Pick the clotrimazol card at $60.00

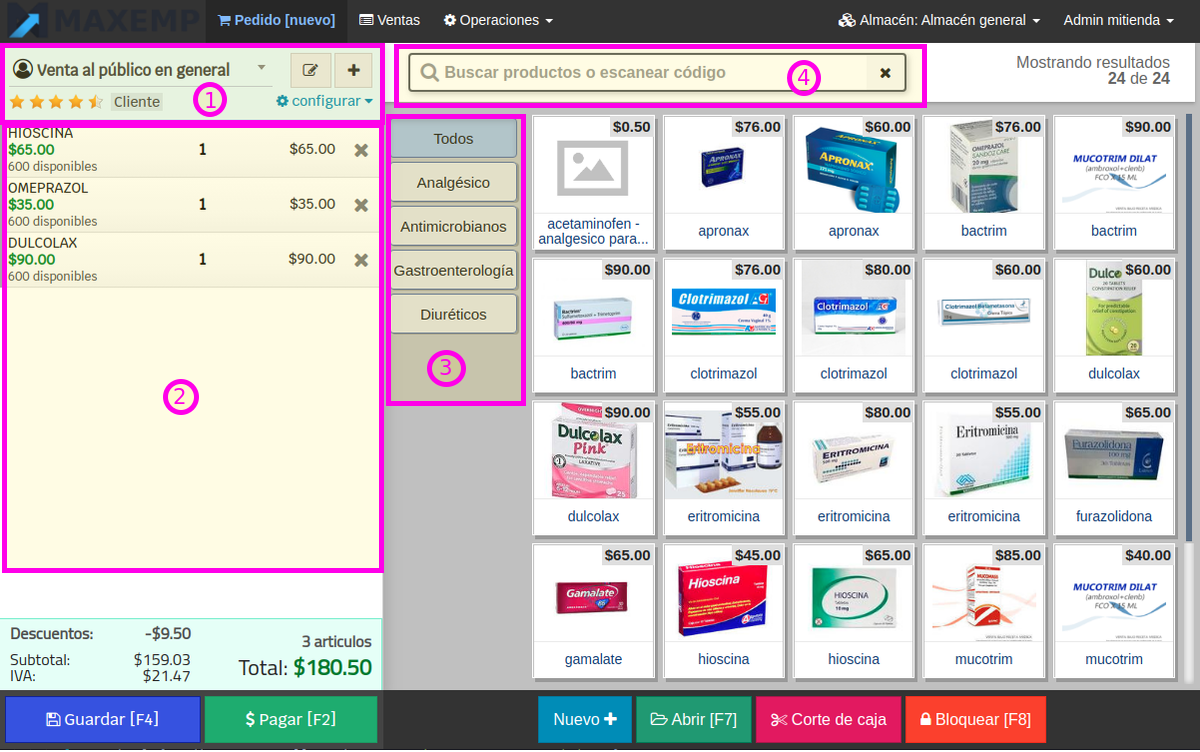click(984, 326)
